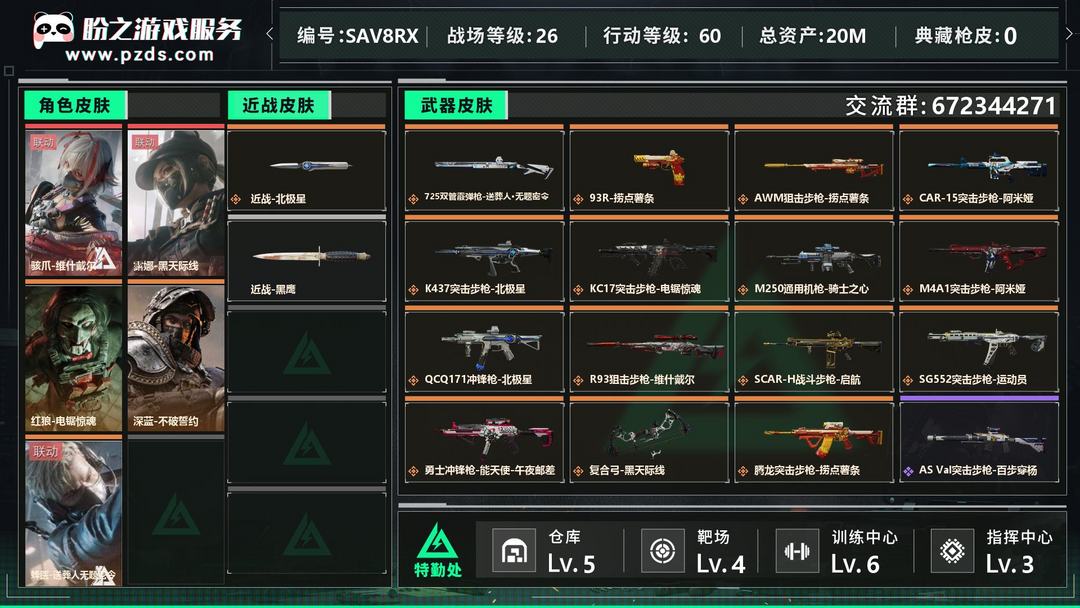This screenshot has height=608, width=1080.
Task: Click the green 特勤处 triangle logo
Action: coord(437,541)
